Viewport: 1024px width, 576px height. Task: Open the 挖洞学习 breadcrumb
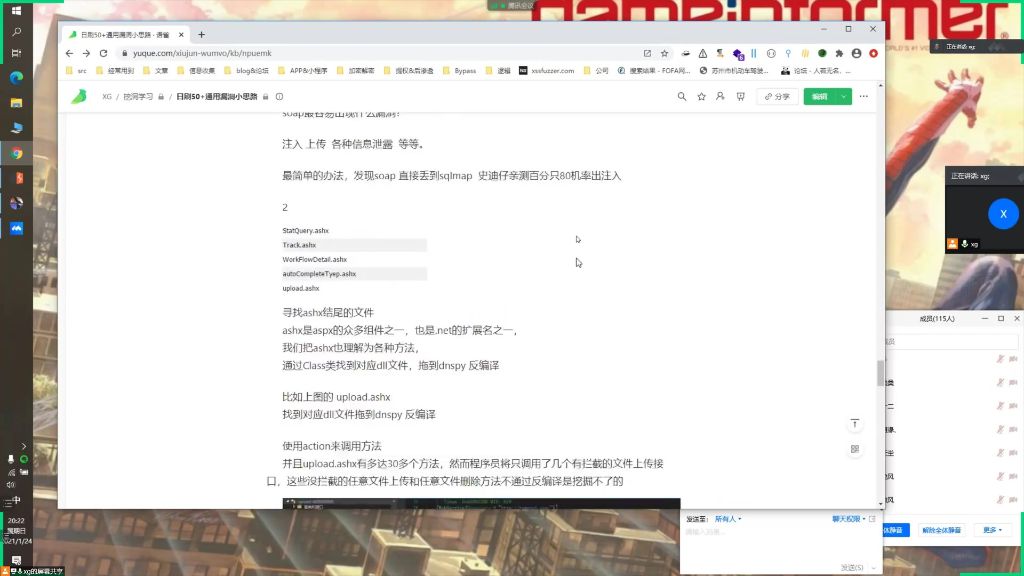[x=138, y=97]
